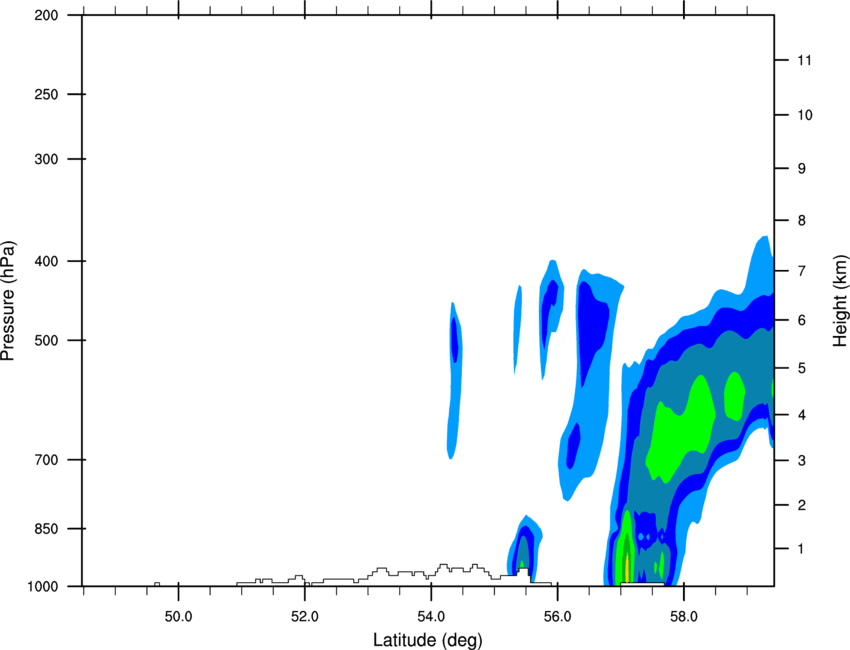Image resolution: width=850 pixels, height=650 pixels.
Task: Select the 250 pressure tick label
Action: click(x=46, y=94)
